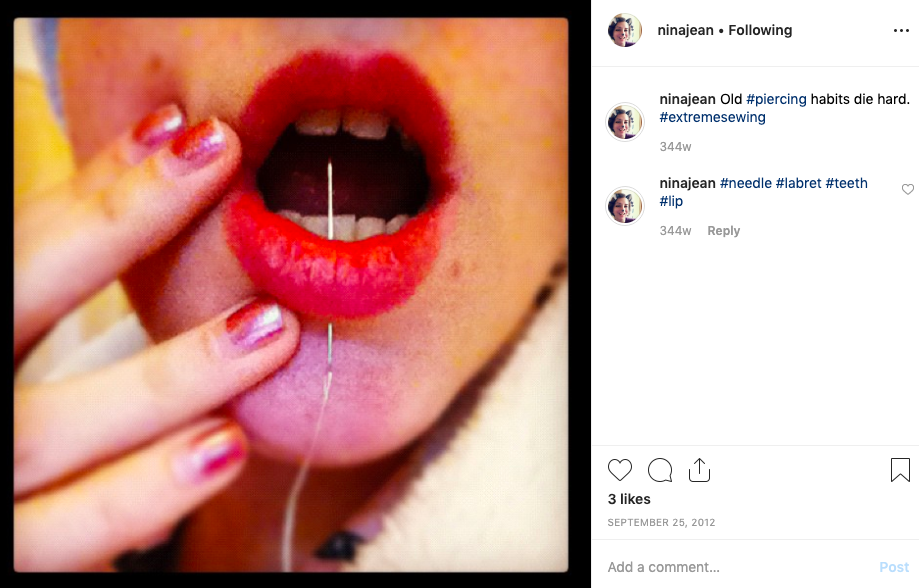Open the three-dots more options menu
The height and width of the screenshot is (588, 919).
tap(901, 30)
